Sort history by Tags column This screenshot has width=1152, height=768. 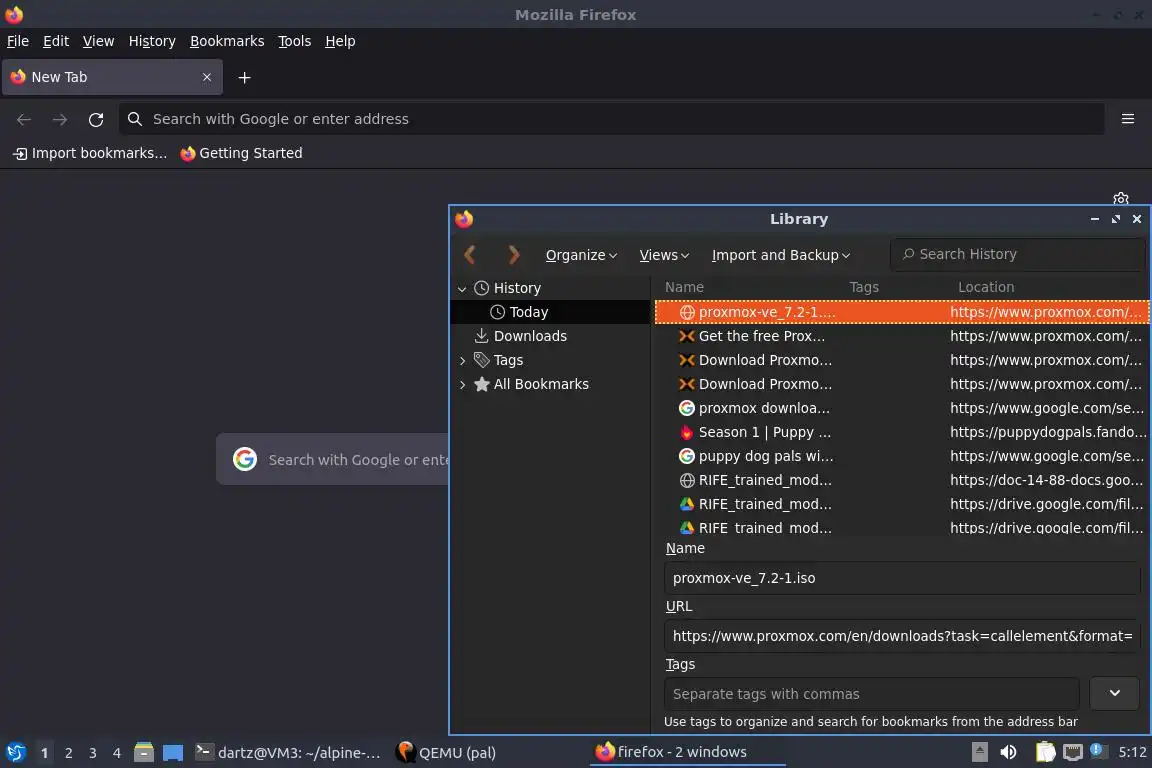point(864,287)
